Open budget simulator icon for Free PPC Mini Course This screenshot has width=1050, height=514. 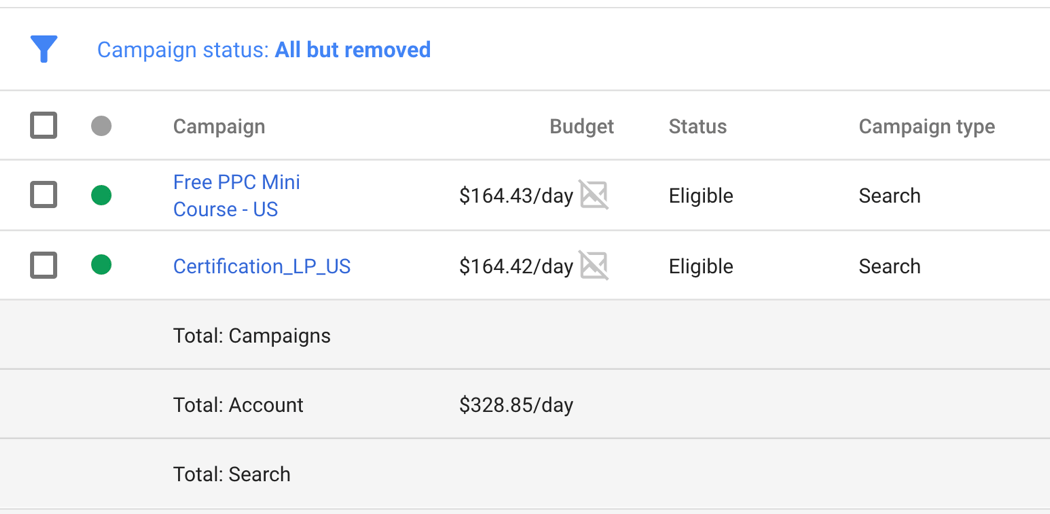coord(594,195)
